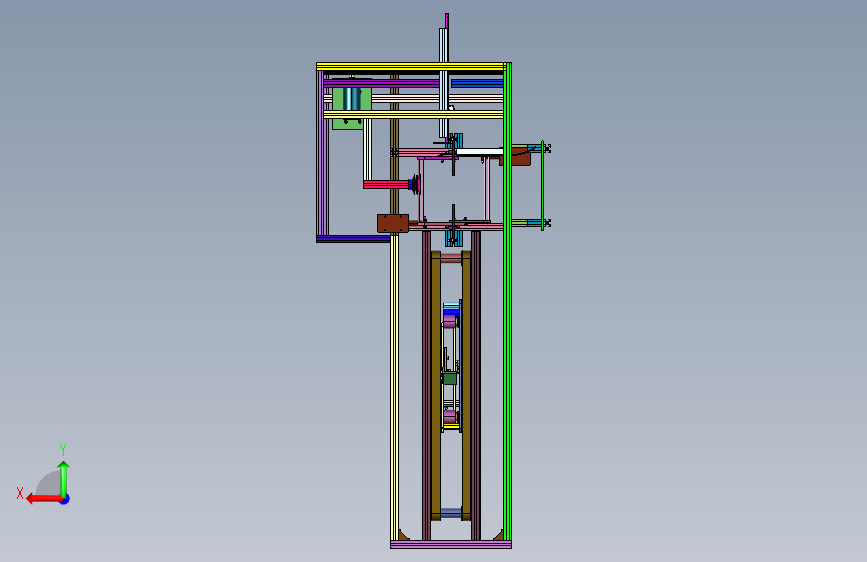The width and height of the screenshot is (867, 562).
Task: Select the dark green small block in lower assembly
Action: coord(450,378)
